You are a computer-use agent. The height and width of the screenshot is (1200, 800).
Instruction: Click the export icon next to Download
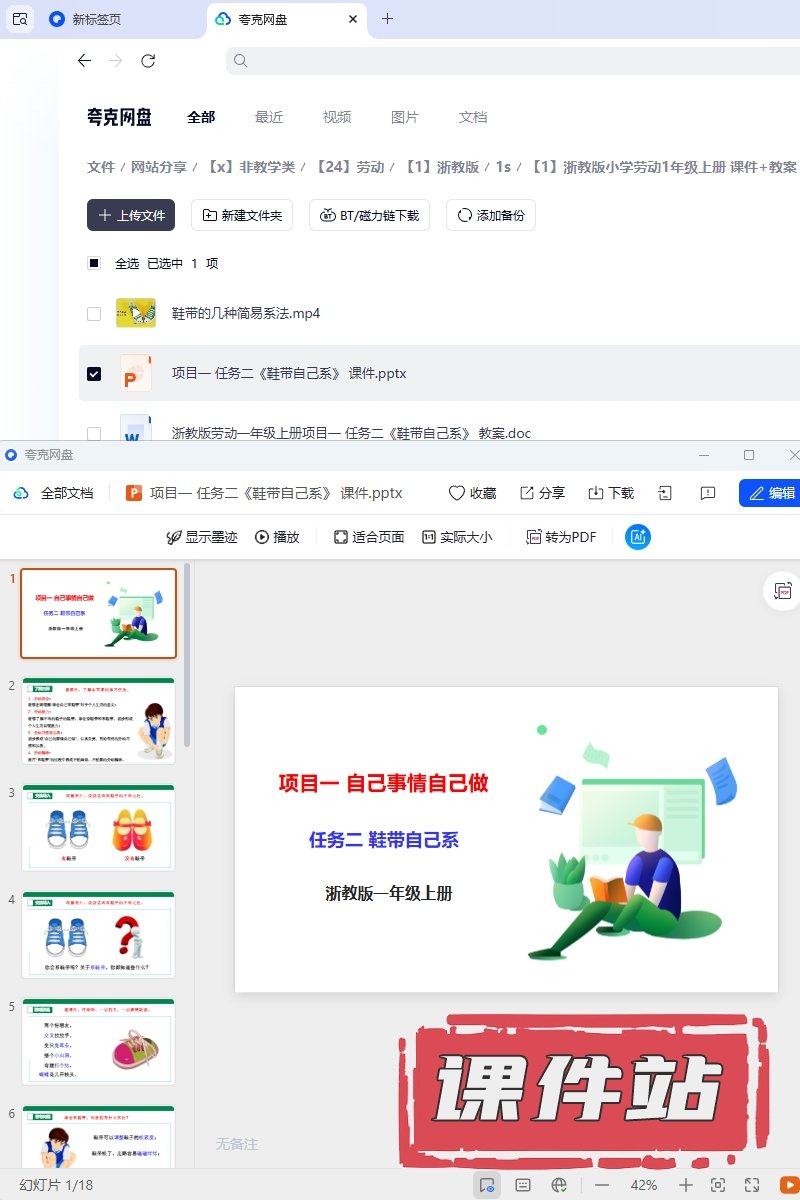pos(665,493)
